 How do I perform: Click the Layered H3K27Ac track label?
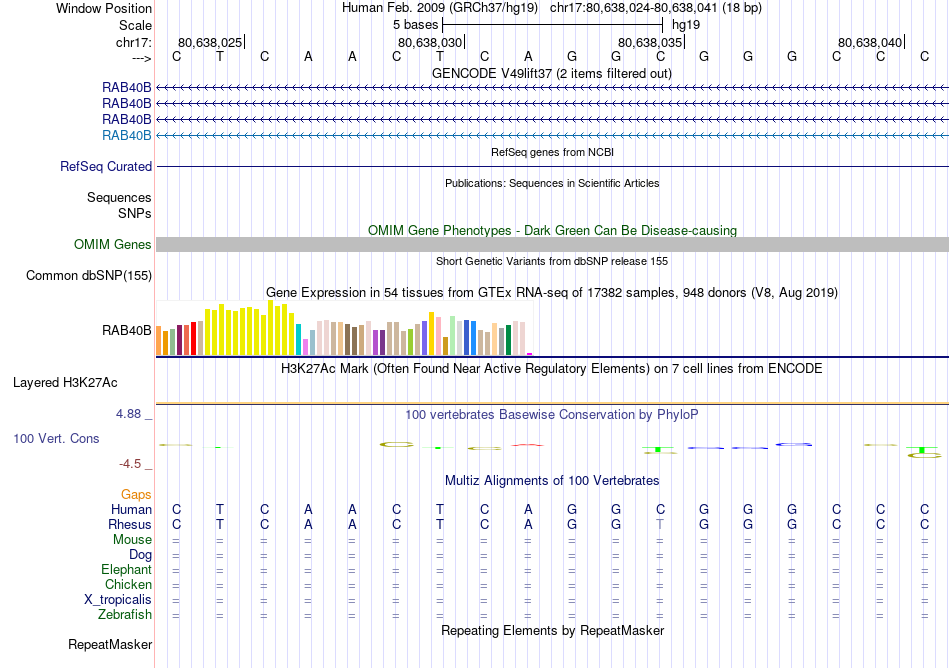65,383
